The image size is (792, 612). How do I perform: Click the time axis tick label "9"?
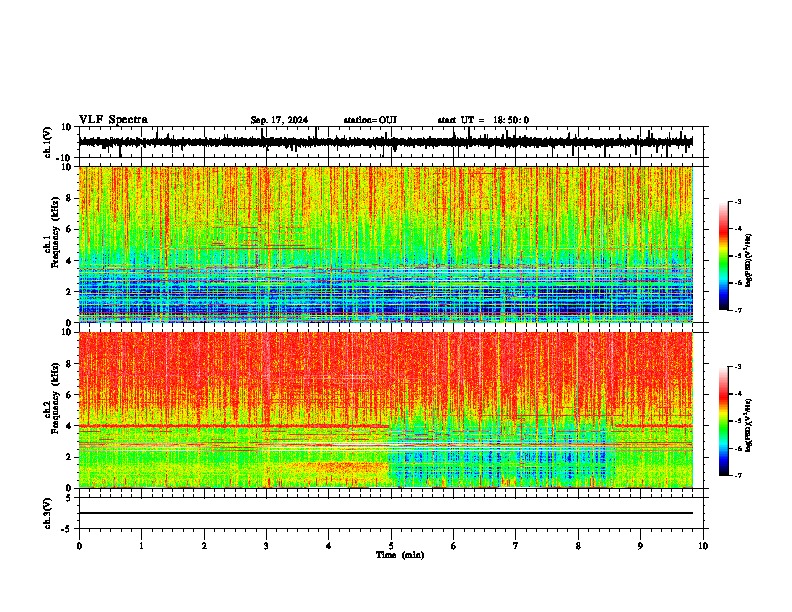pyautogui.click(x=640, y=546)
